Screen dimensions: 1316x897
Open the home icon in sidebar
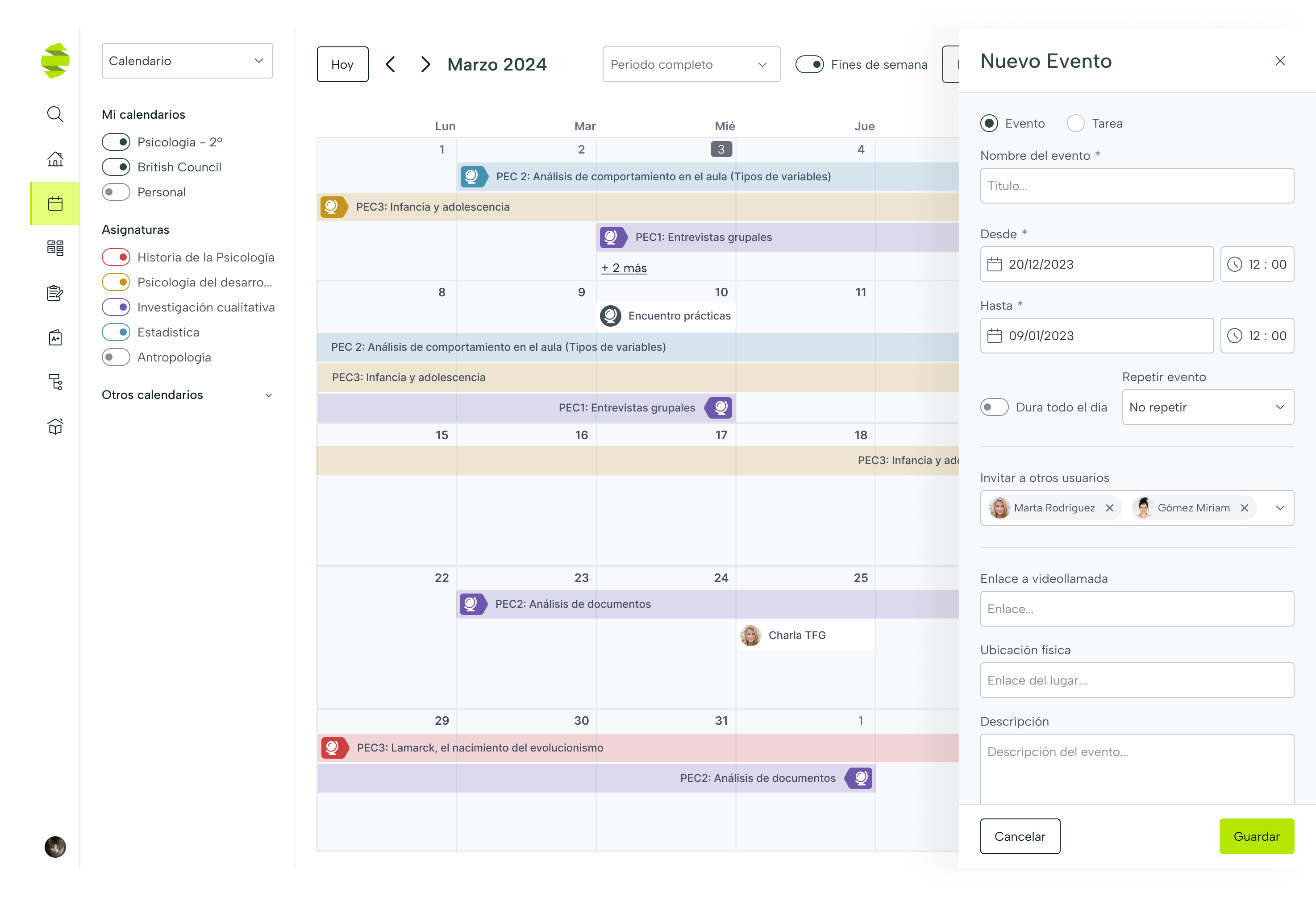click(x=55, y=159)
